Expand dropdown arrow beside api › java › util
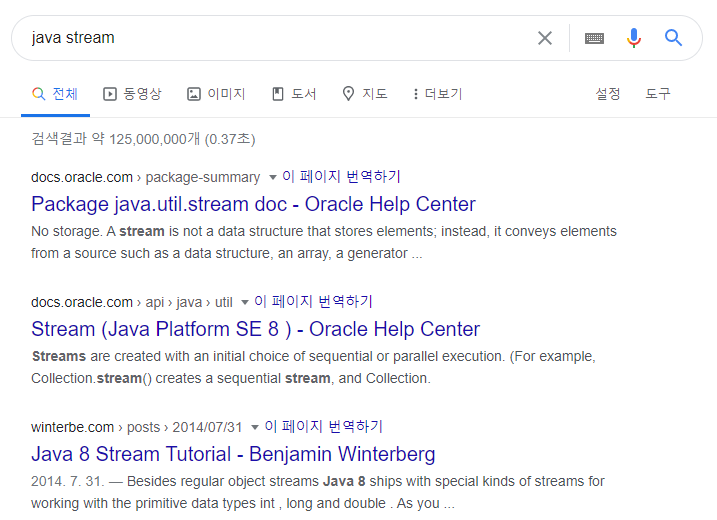 tap(245, 302)
